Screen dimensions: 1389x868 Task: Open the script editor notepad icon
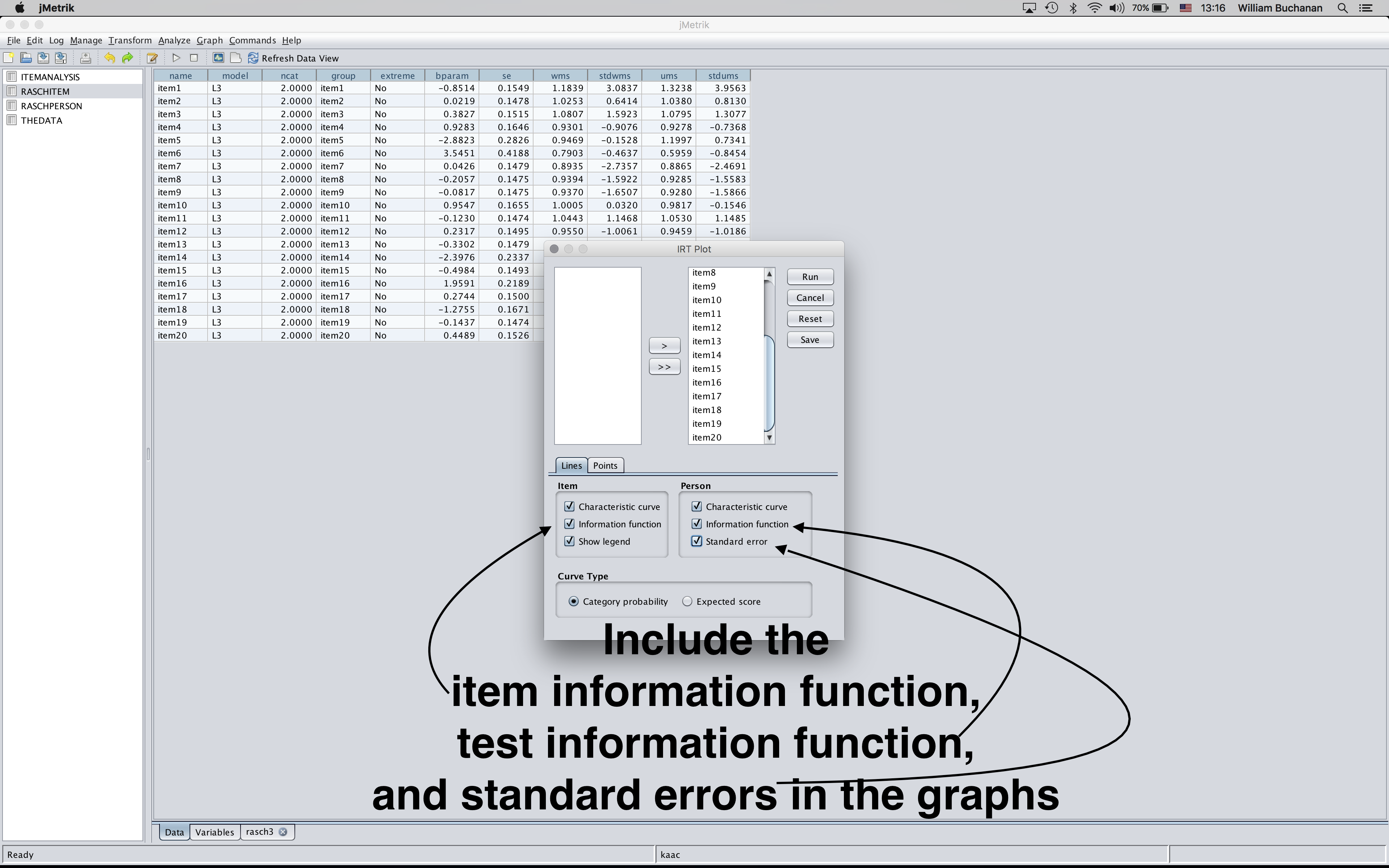point(152,58)
